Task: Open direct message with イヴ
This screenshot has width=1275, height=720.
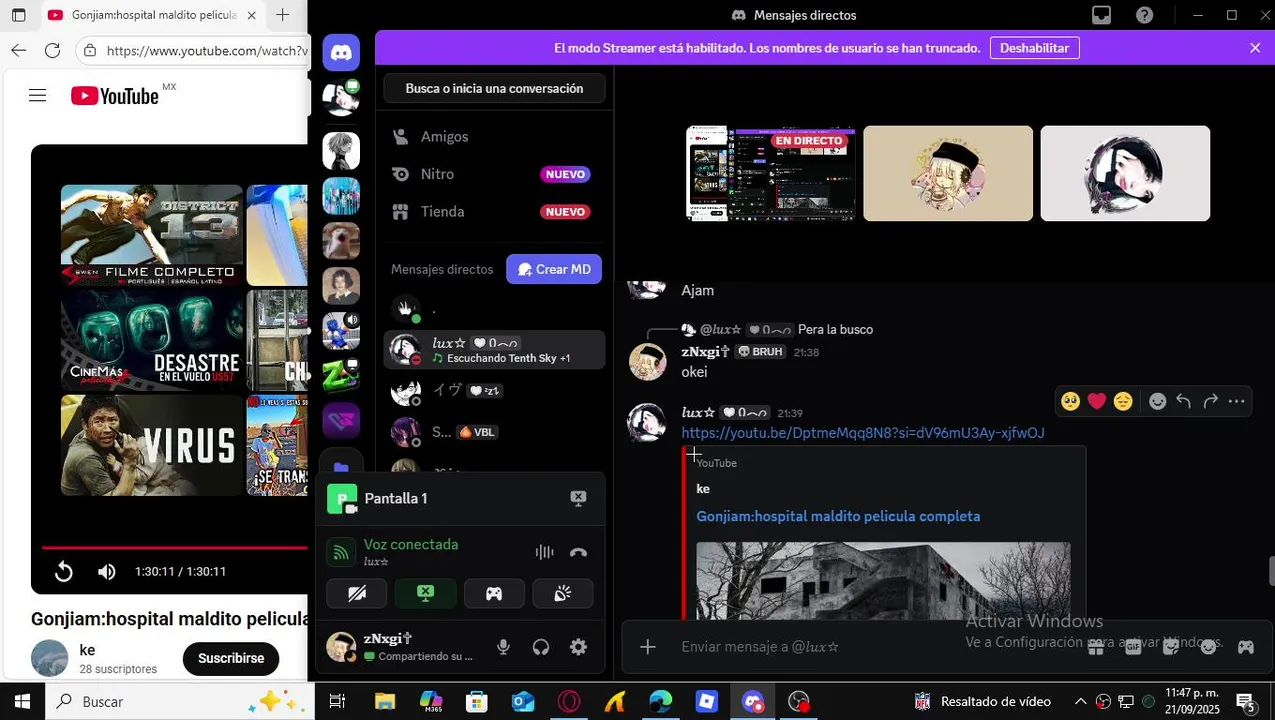Action: point(494,391)
